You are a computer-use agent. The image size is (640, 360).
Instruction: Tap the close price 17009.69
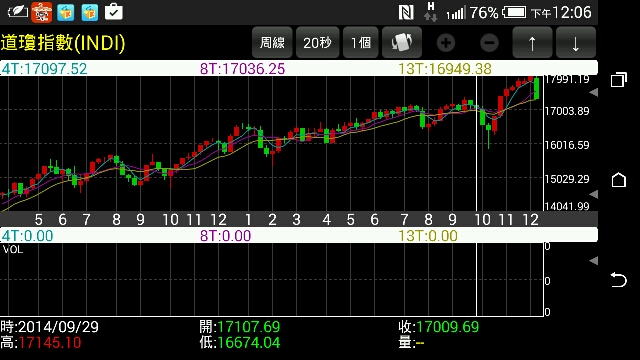pos(447,327)
